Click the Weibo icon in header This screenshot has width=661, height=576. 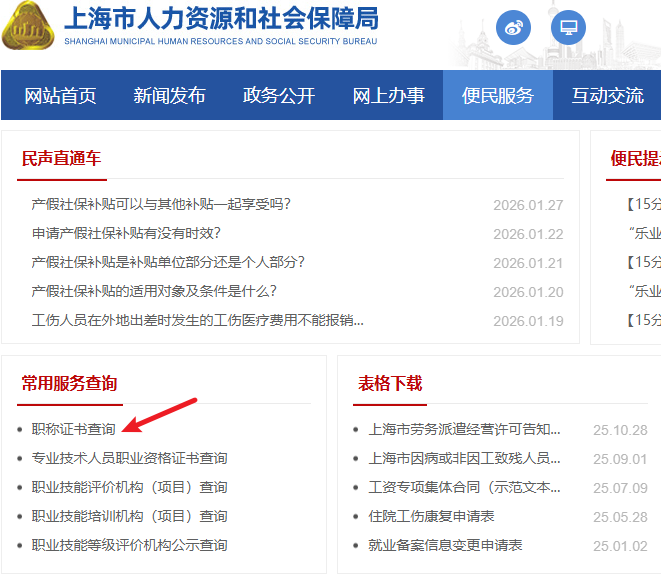click(514, 28)
